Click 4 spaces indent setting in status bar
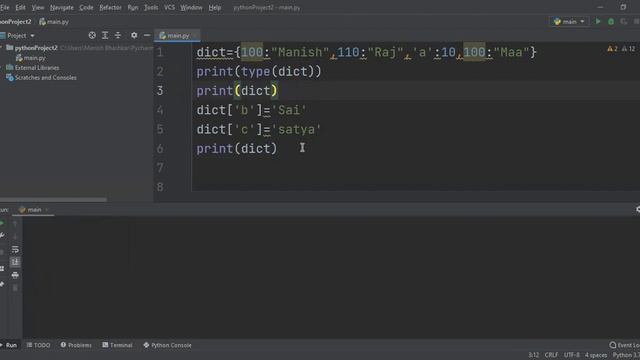The width and height of the screenshot is (640, 360). point(596,355)
